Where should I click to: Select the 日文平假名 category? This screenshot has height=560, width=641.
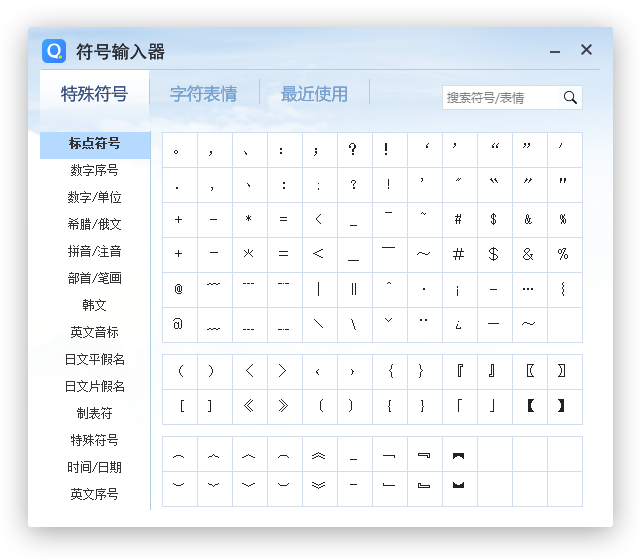(x=95, y=359)
